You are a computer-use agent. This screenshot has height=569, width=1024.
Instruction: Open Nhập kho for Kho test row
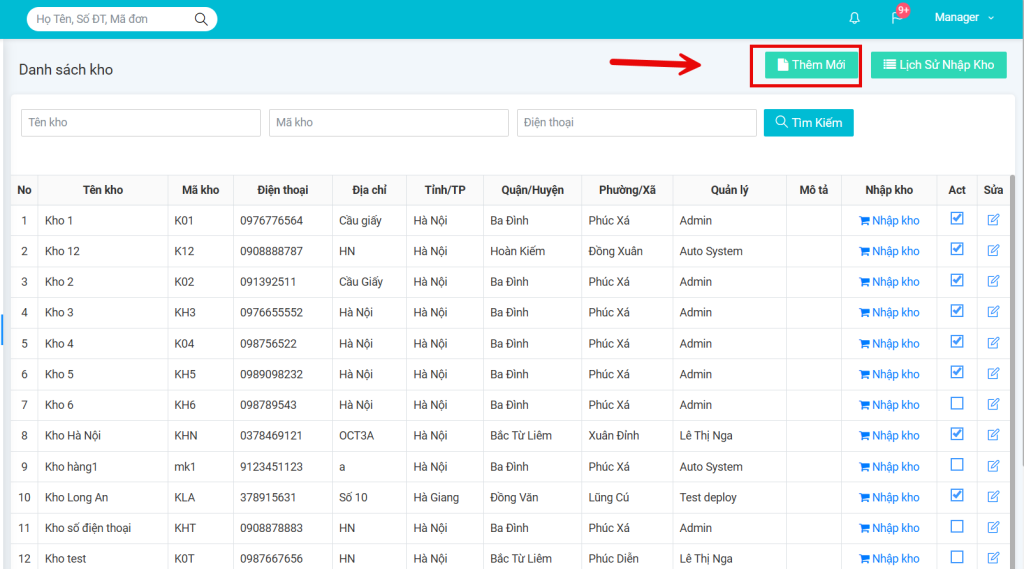point(889,559)
